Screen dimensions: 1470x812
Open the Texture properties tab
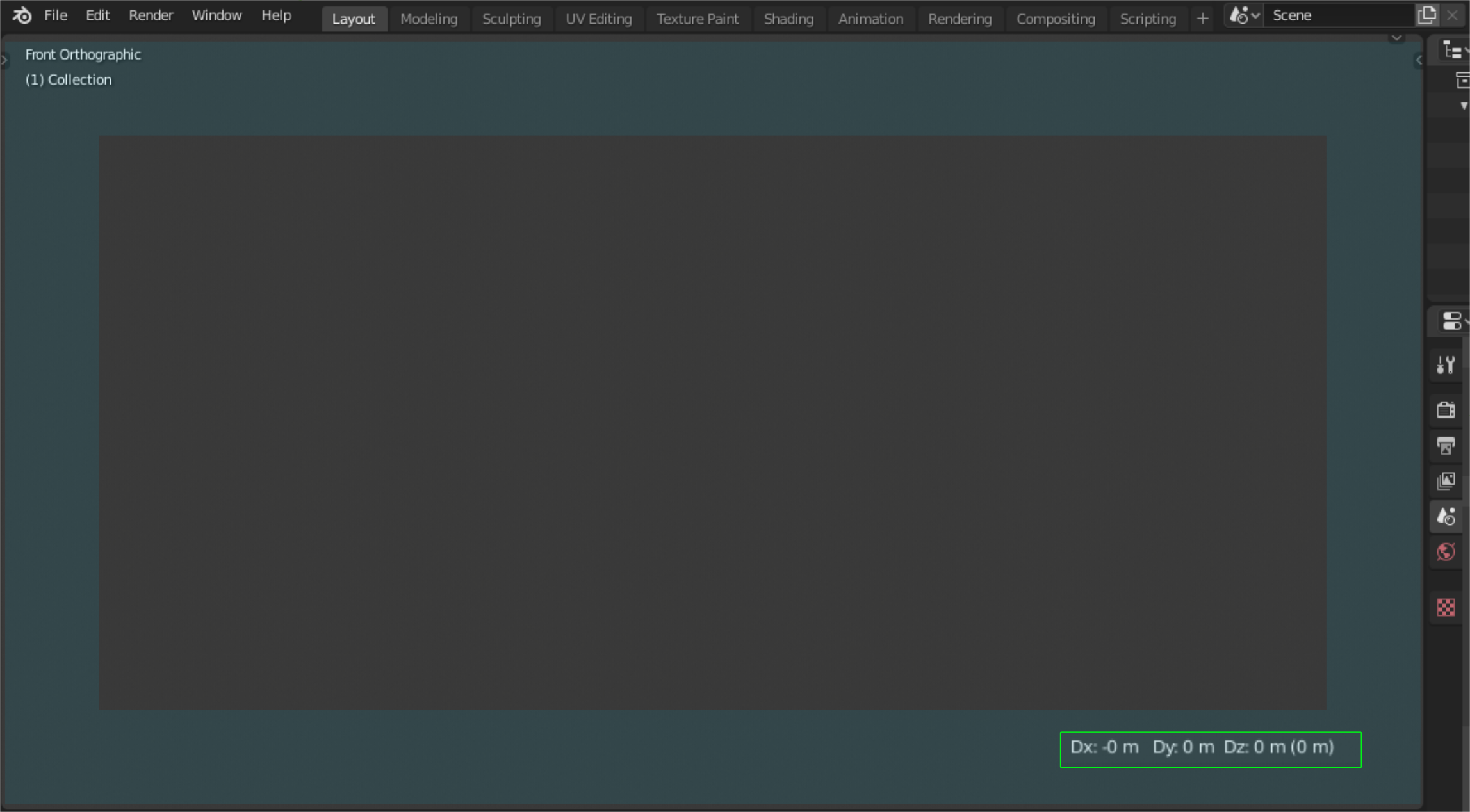tap(1446, 607)
